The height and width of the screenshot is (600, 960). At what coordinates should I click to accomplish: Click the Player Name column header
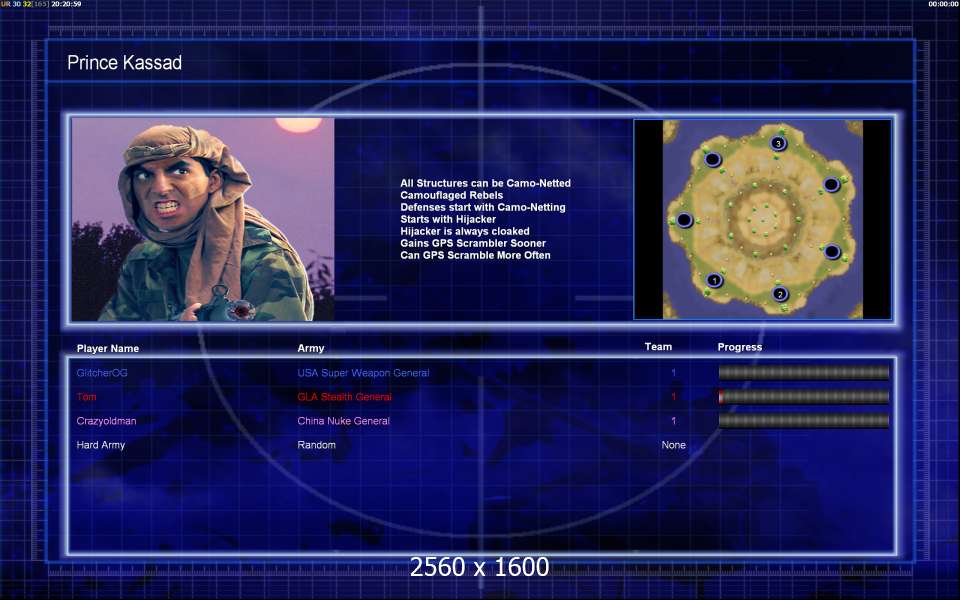click(108, 348)
